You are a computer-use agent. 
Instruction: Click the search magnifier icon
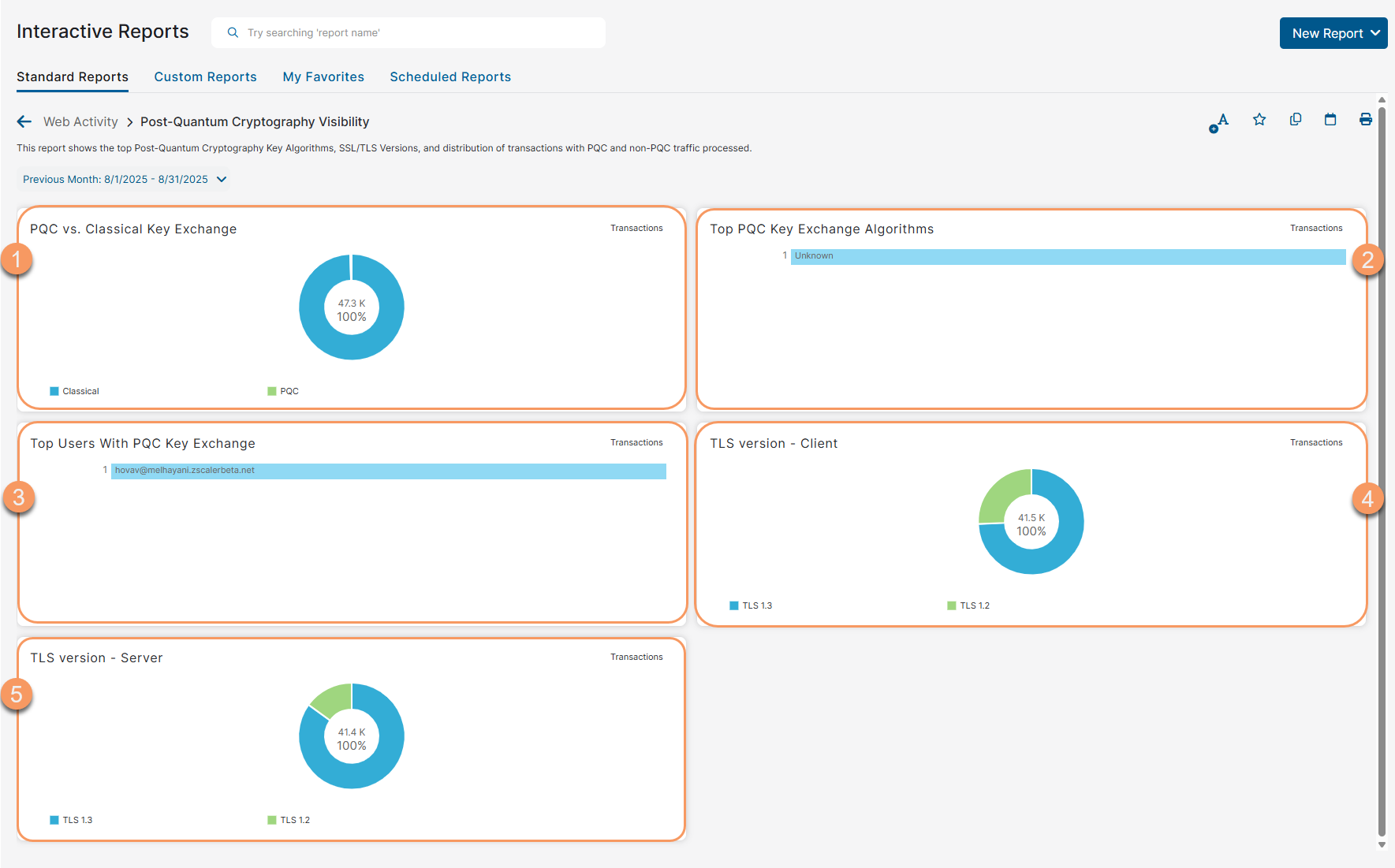(x=233, y=33)
